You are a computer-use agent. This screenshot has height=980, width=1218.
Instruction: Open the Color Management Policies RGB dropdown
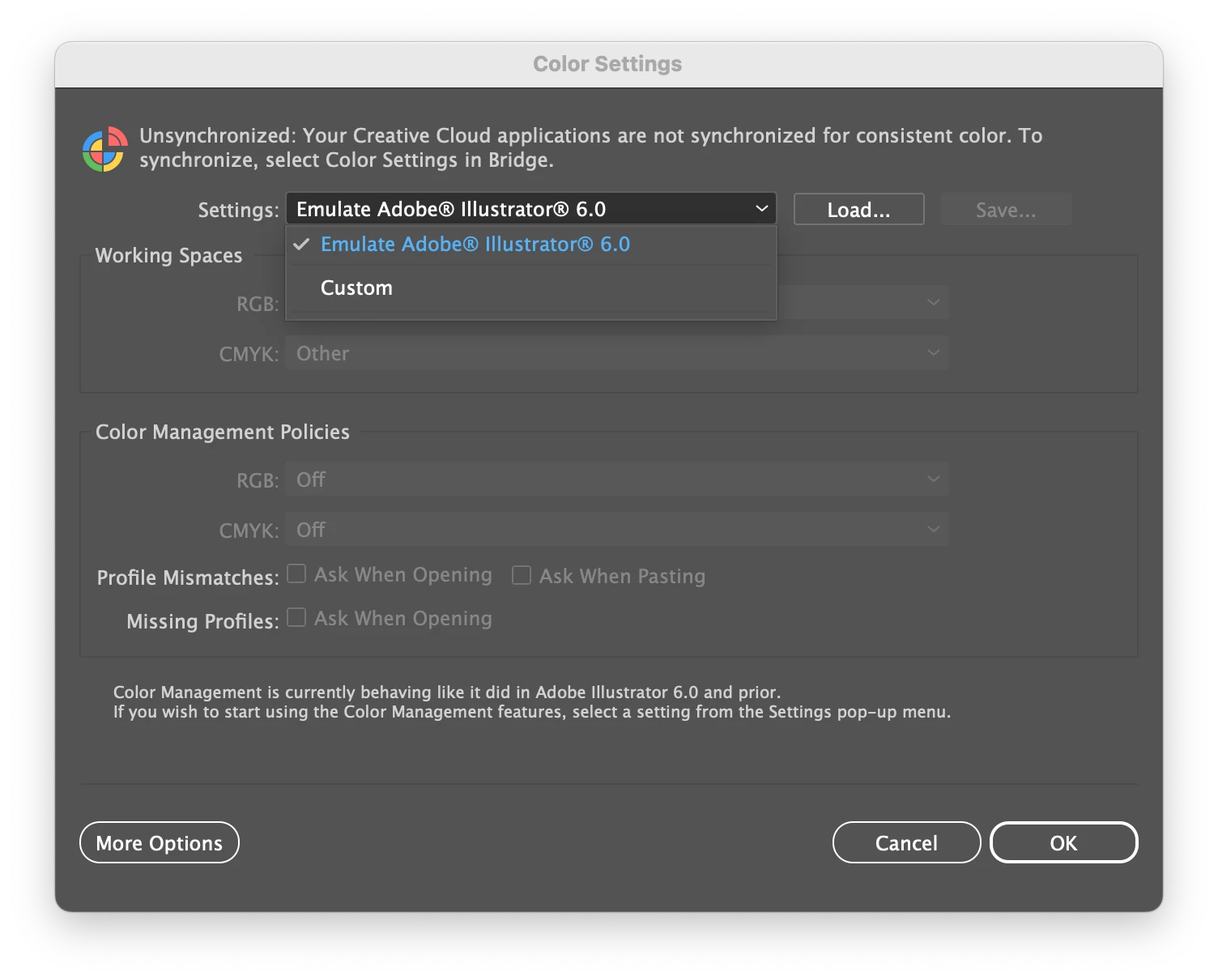616,479
